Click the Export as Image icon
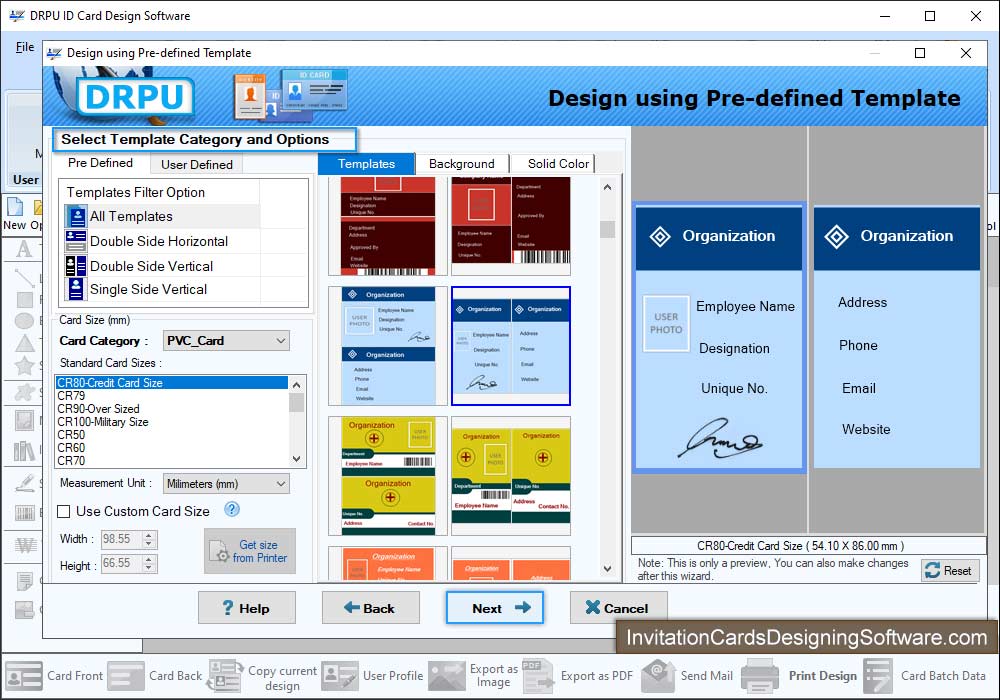Screen dimensions: 1000x700 tap(446, 676)
